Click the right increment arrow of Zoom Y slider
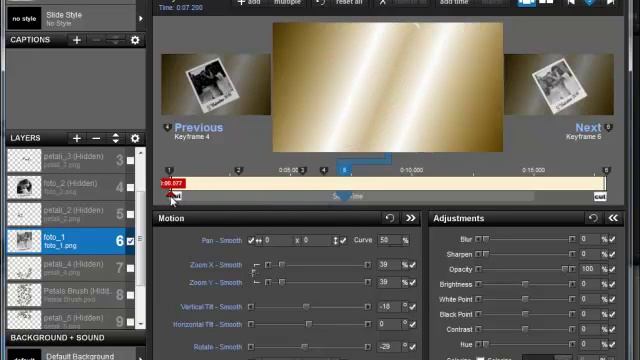 (368, 282)
